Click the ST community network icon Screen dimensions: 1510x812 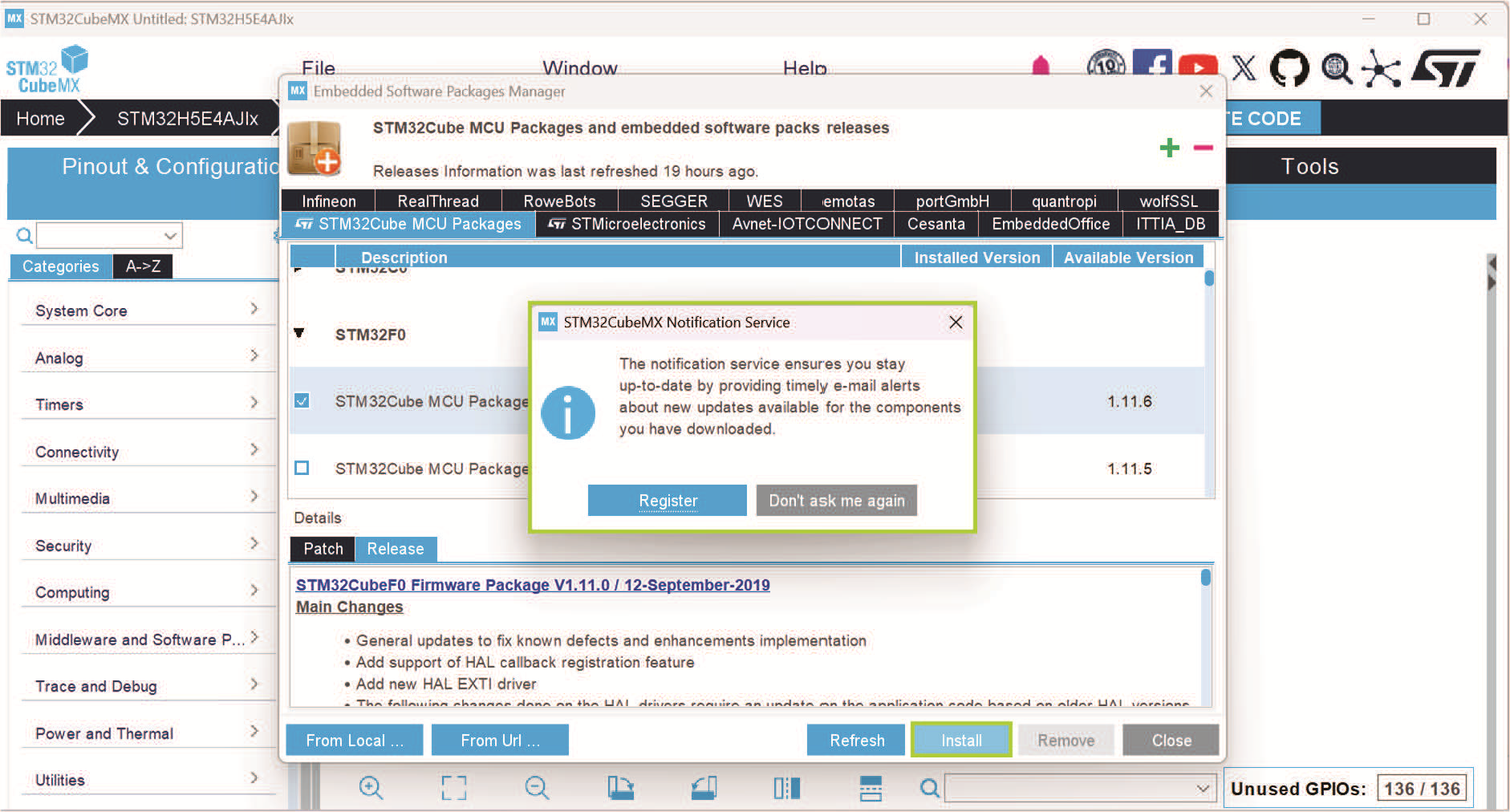1381,68
